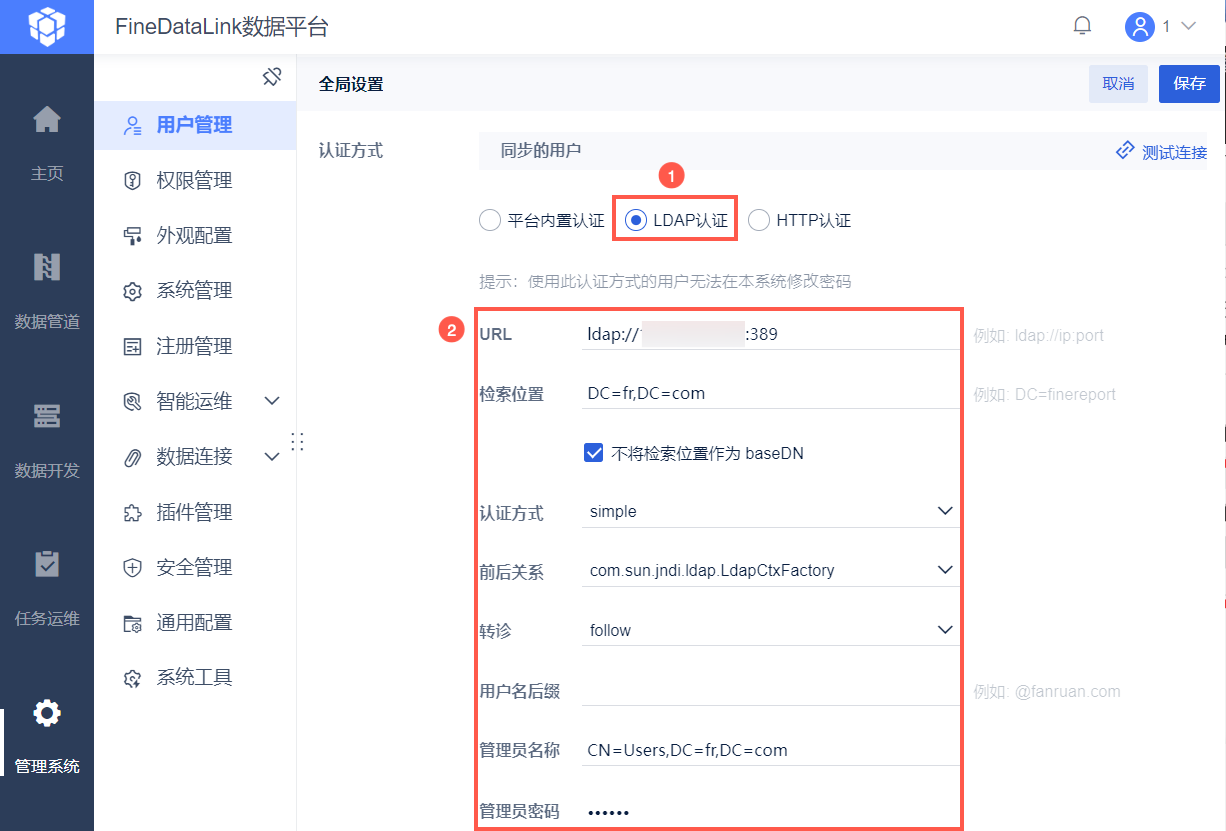Click the FineDataLink数据平台 title
Viewport: 1226px width, 831px height.
coord(222,27)
